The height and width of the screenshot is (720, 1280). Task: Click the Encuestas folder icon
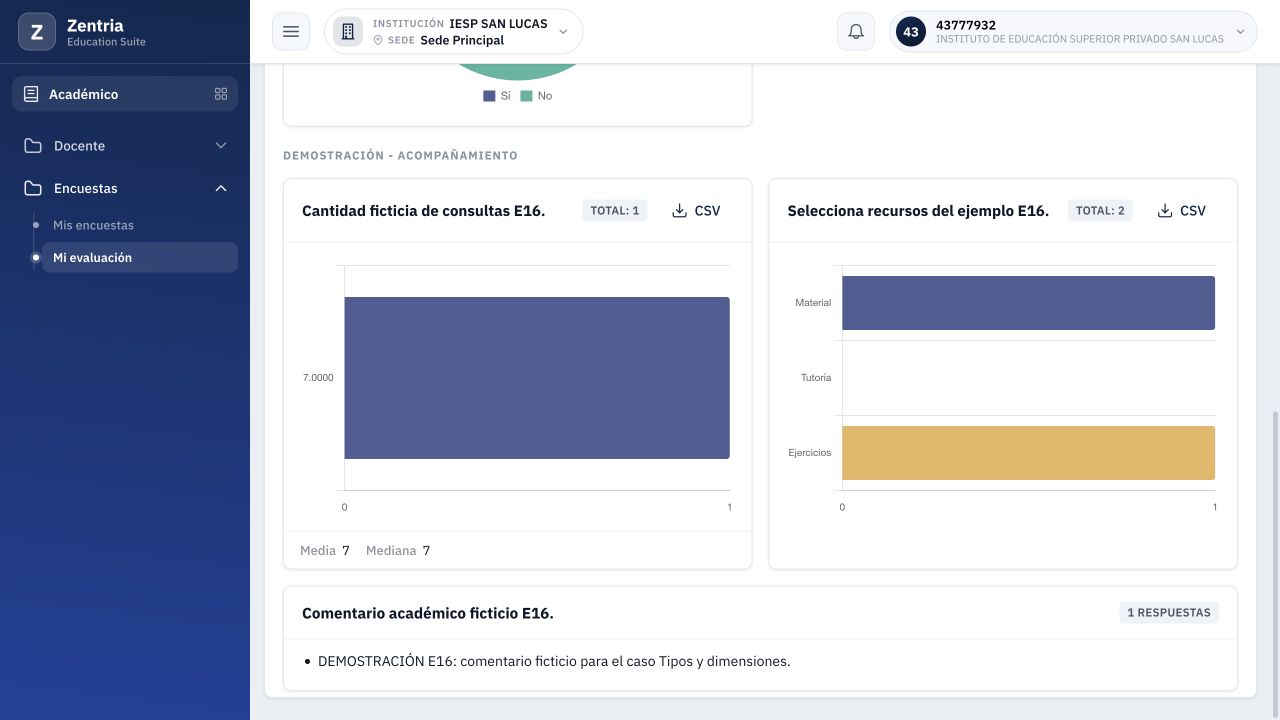33,188
